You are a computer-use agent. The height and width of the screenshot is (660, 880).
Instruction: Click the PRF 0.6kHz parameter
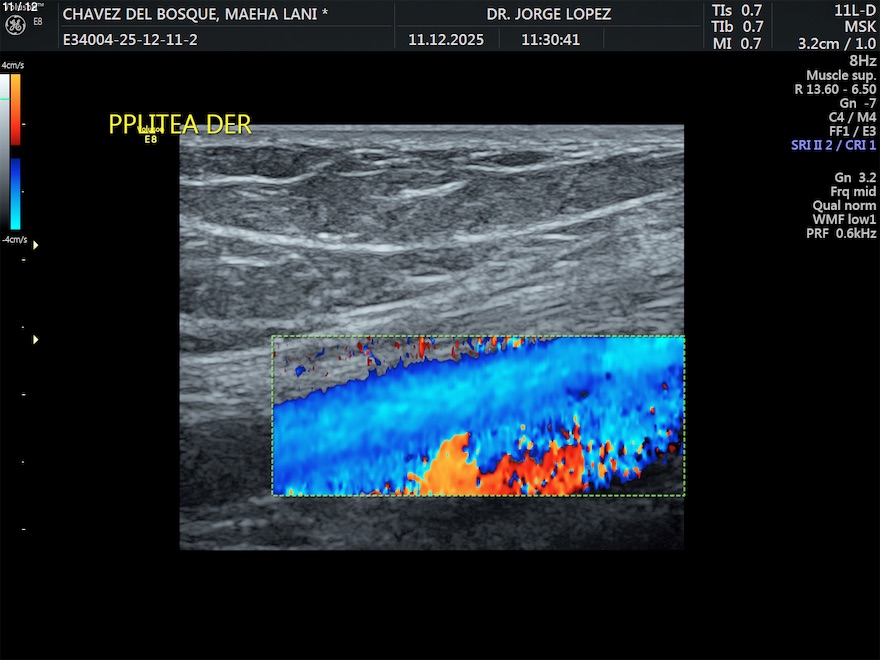841,233
